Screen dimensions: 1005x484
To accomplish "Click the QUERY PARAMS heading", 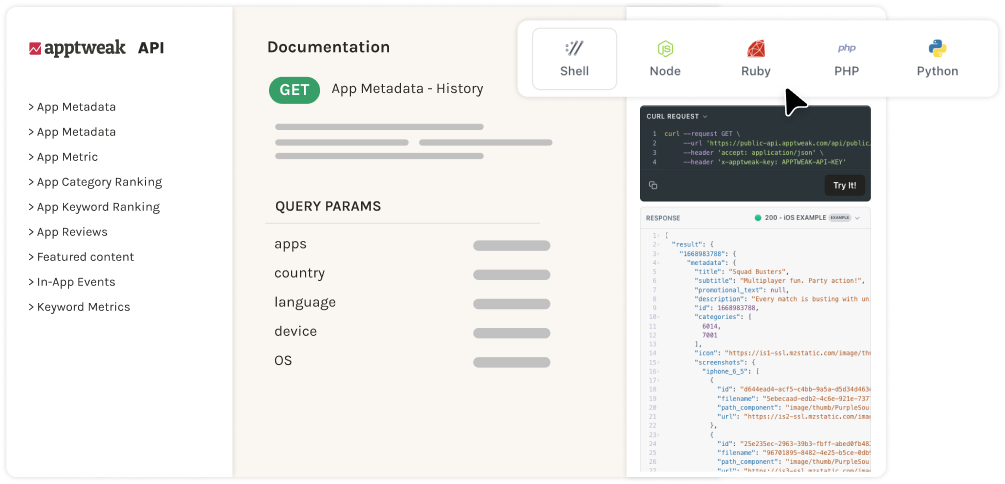I will tap(328, 206).
